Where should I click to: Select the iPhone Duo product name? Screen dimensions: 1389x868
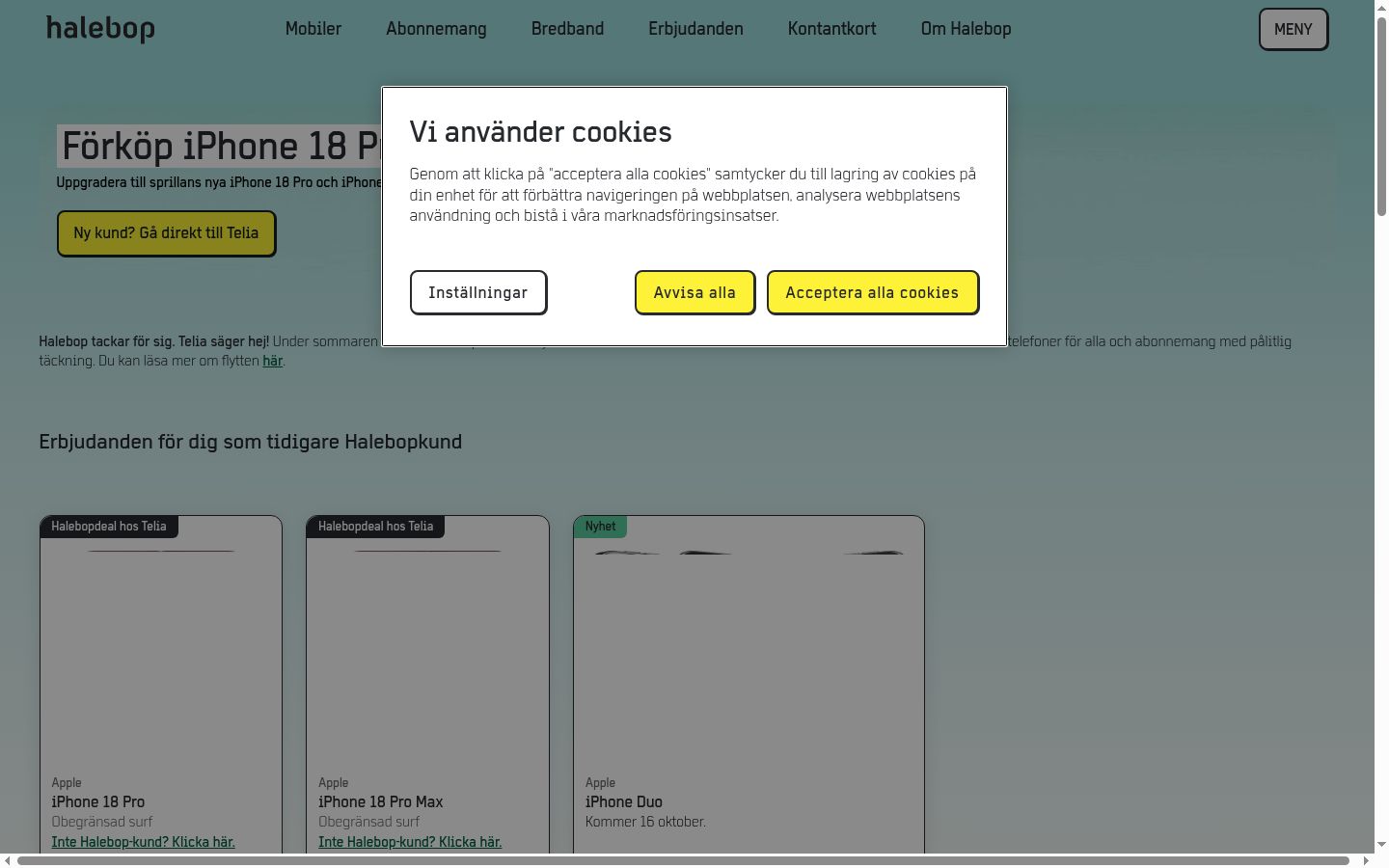(x=624, y=801)
